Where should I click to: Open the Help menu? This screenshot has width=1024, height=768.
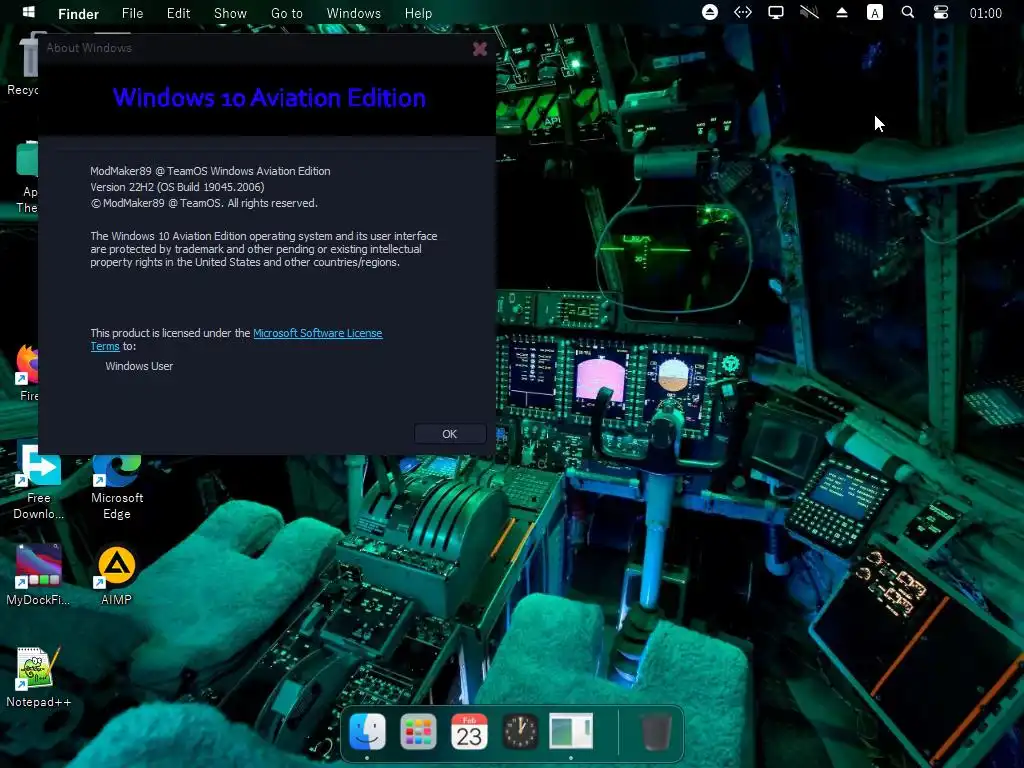[x=418, y=13]
